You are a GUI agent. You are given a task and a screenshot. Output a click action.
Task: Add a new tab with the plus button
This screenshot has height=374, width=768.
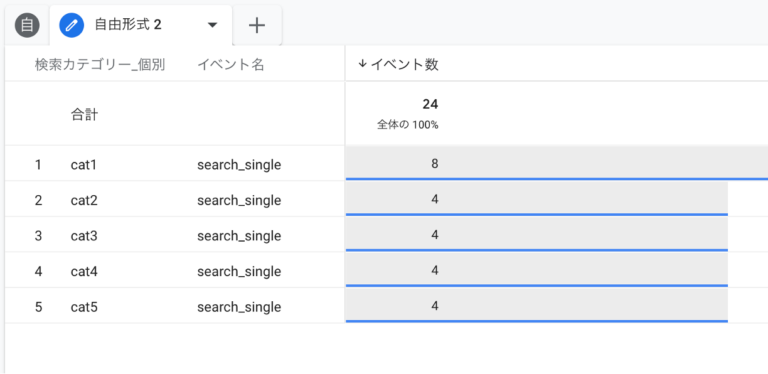(257, 25)
